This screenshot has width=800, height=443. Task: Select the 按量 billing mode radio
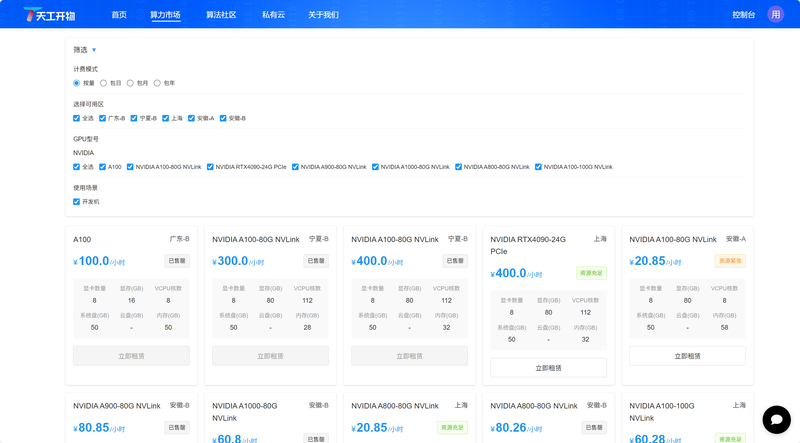77,83
